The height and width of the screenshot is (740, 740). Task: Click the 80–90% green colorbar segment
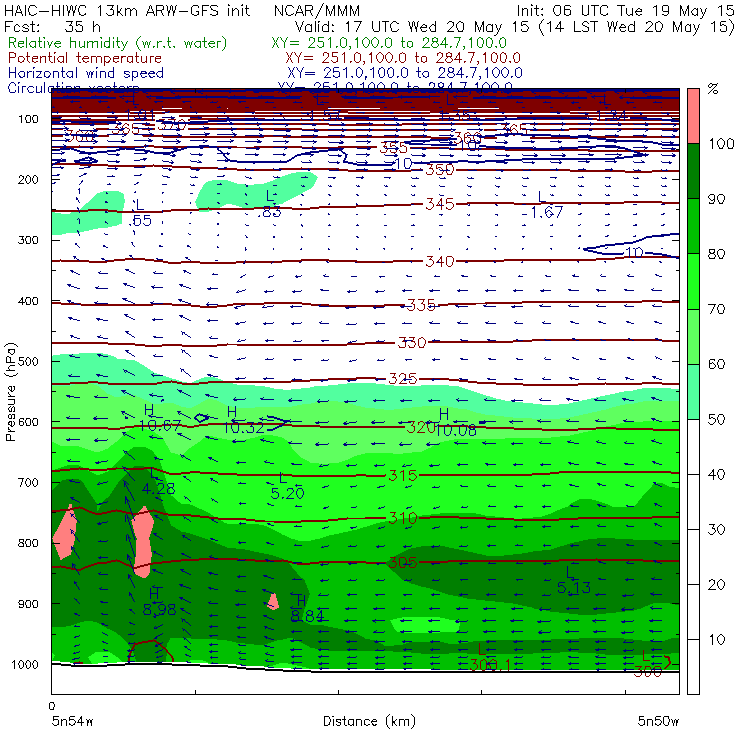[693, 226]
